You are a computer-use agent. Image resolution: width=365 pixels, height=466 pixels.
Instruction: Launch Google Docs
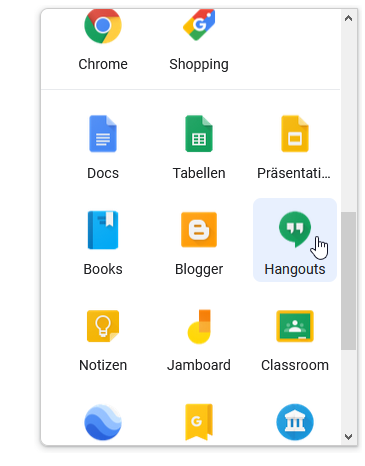pyautogui.click(x=103, y=134)
